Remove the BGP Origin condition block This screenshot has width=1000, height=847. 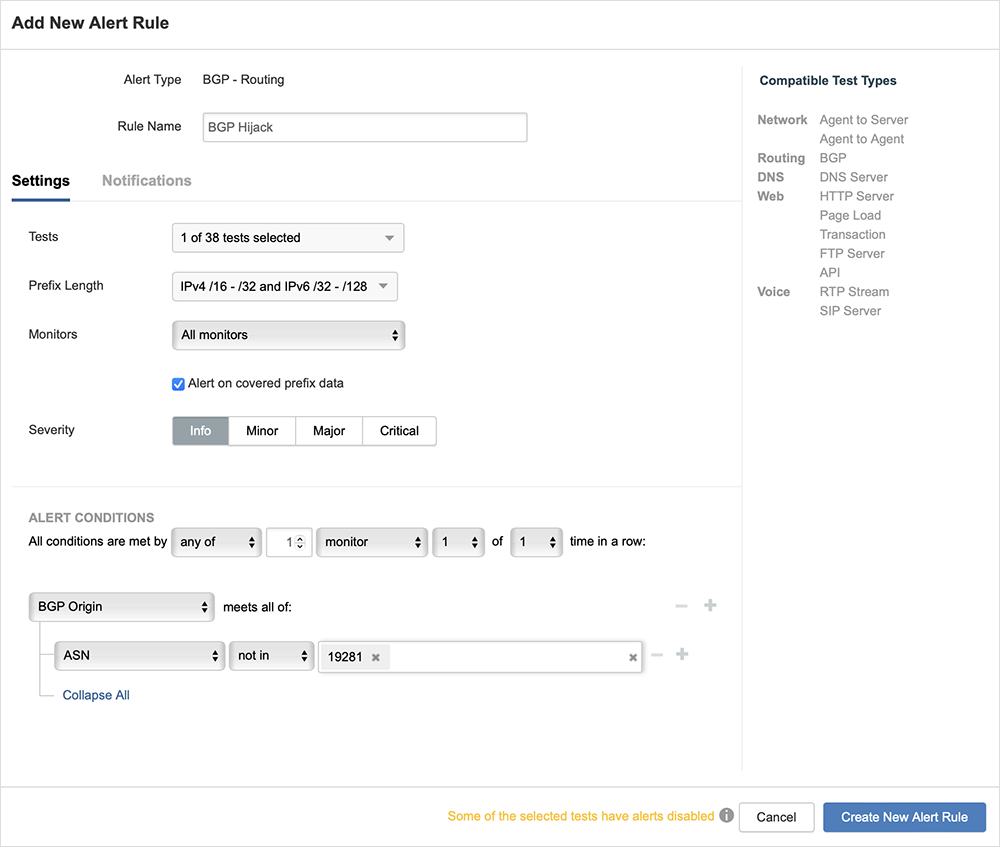(x=682, y=605)
